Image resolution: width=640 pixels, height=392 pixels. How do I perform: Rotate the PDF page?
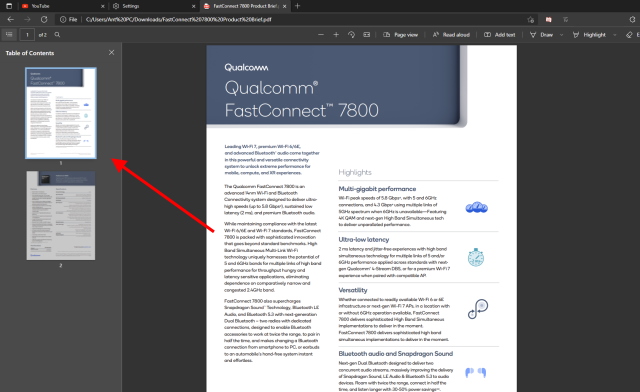coord(351,35)
